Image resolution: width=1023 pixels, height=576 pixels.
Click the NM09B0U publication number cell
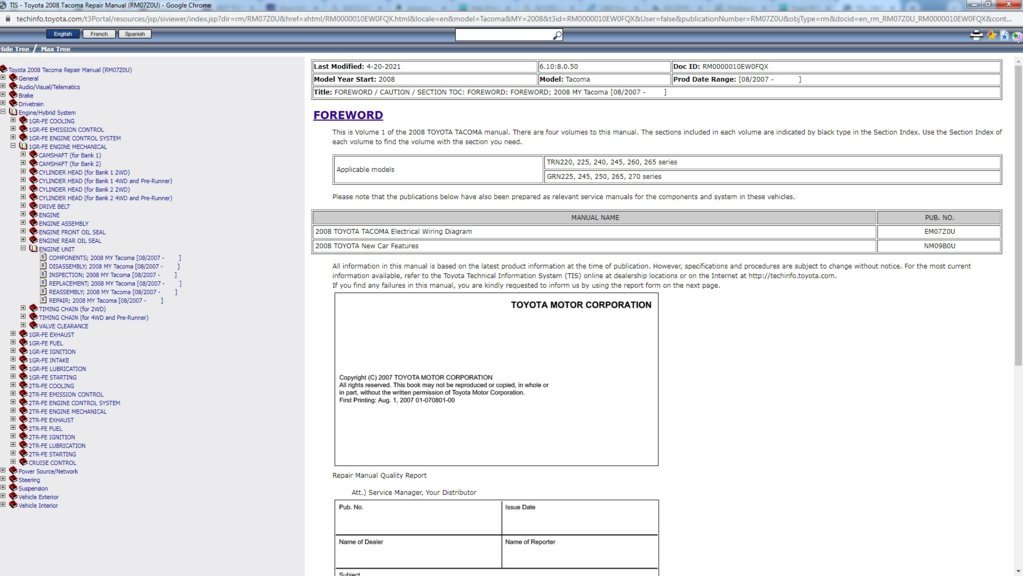click(939, 246)
